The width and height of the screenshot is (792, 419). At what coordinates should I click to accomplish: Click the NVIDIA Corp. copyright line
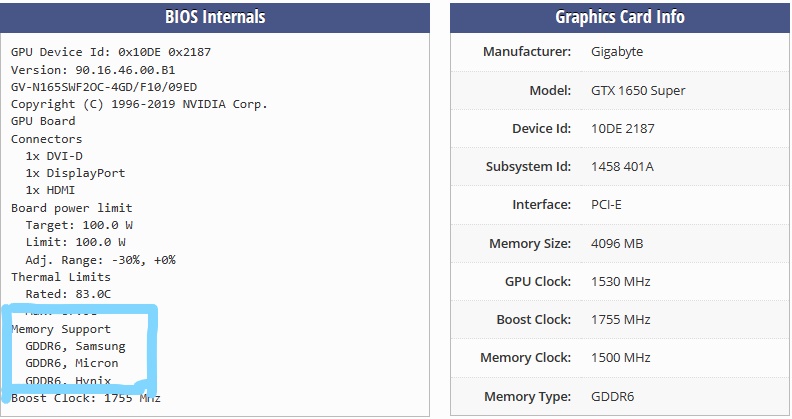(x=139, y=104)
